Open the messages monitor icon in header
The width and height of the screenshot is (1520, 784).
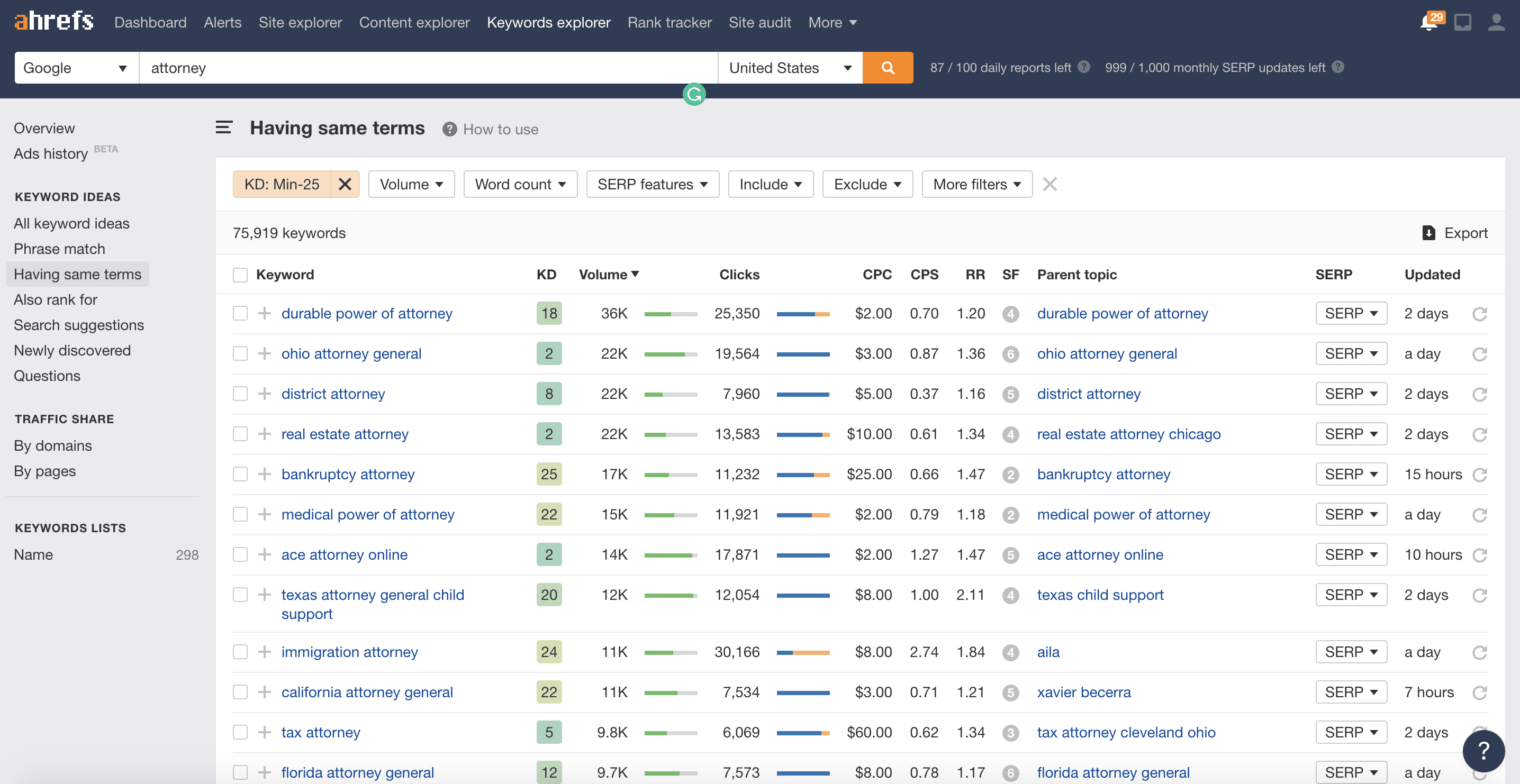pos(1462,22)
